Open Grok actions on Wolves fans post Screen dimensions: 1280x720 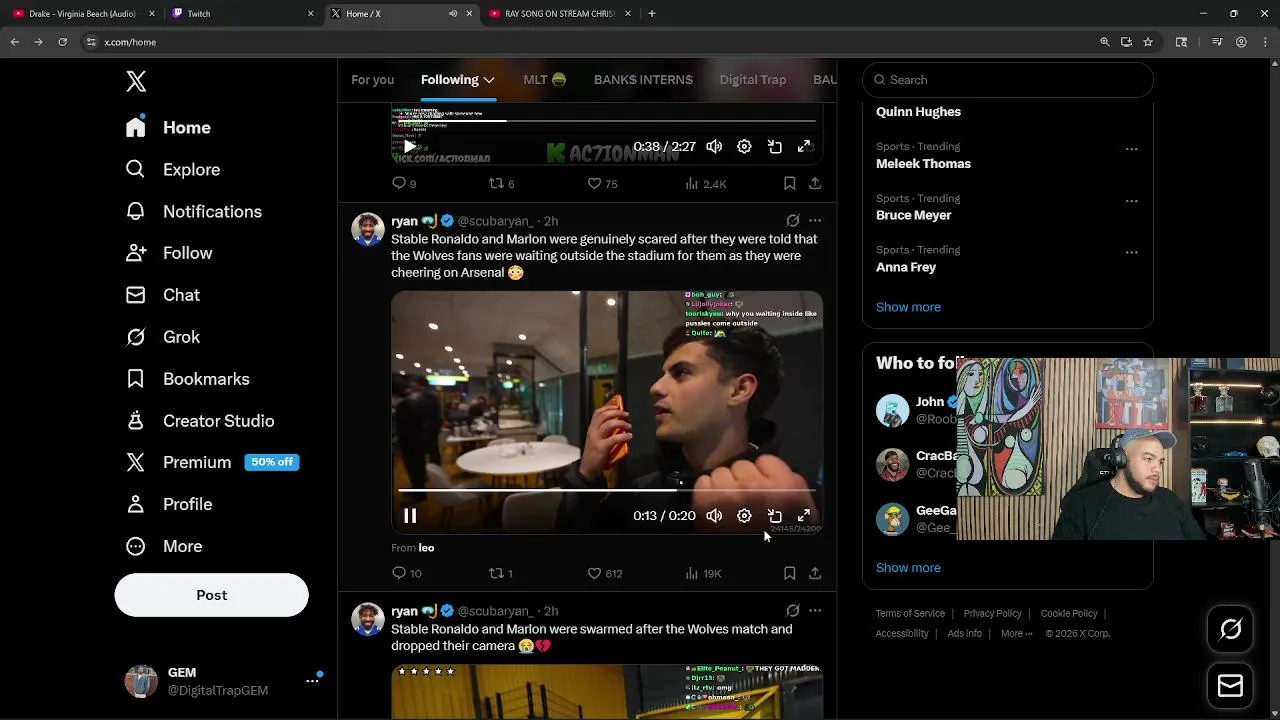pyautogui.click(x=793, y=221)
